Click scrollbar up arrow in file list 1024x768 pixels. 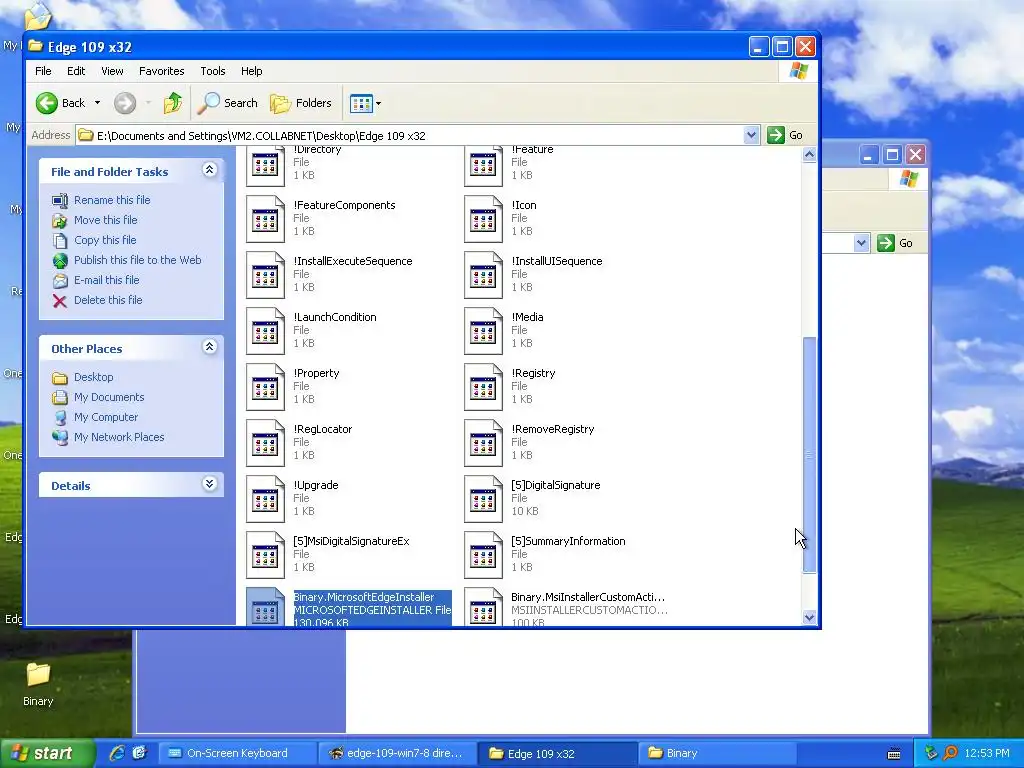tap(809, 154)
